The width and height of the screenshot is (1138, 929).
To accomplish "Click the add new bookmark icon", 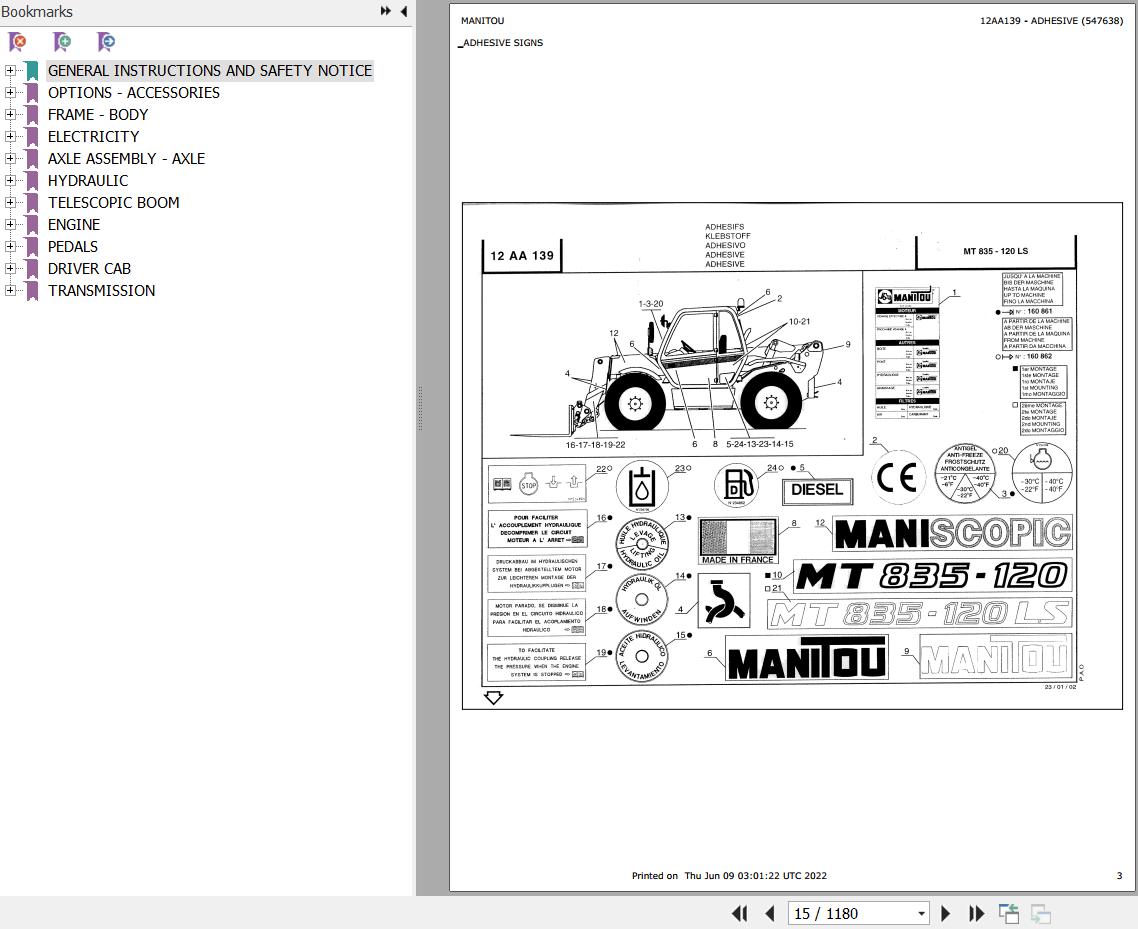I will click(62, 42).
